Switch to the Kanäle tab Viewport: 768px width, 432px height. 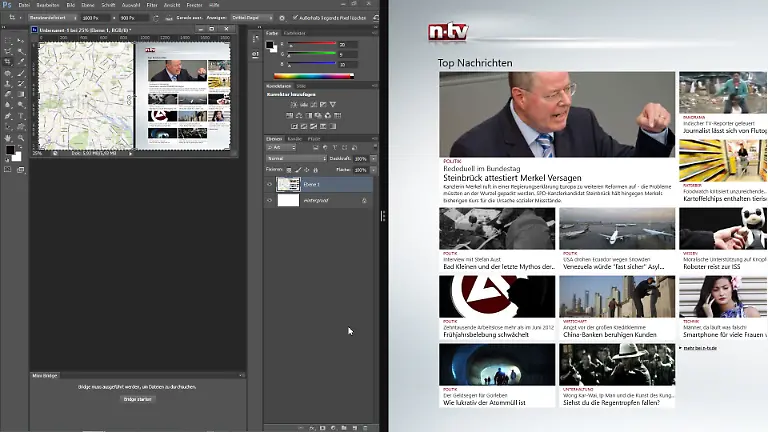pyautogui.click(x=294, y=138)
